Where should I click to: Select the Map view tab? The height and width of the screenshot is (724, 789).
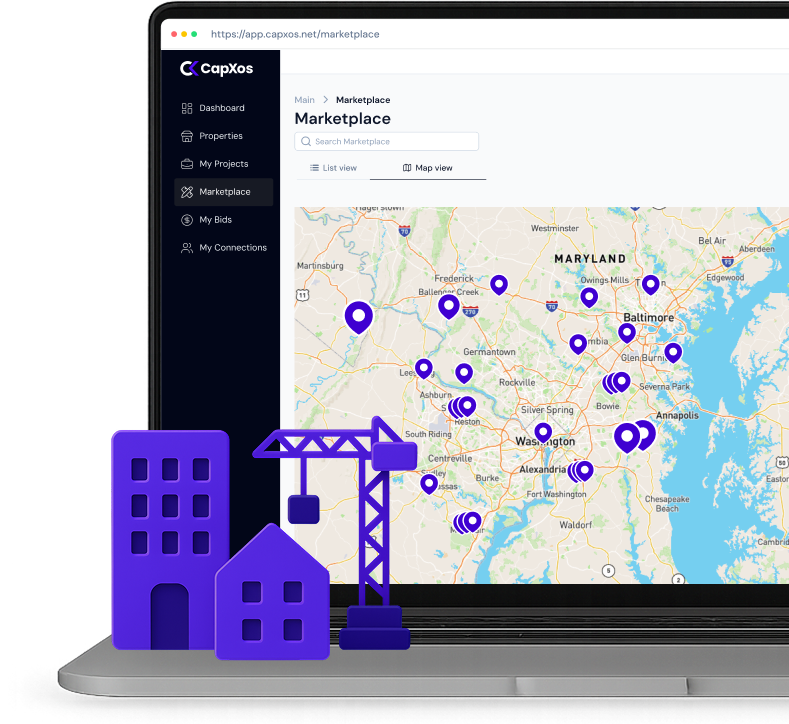(427, 168)
